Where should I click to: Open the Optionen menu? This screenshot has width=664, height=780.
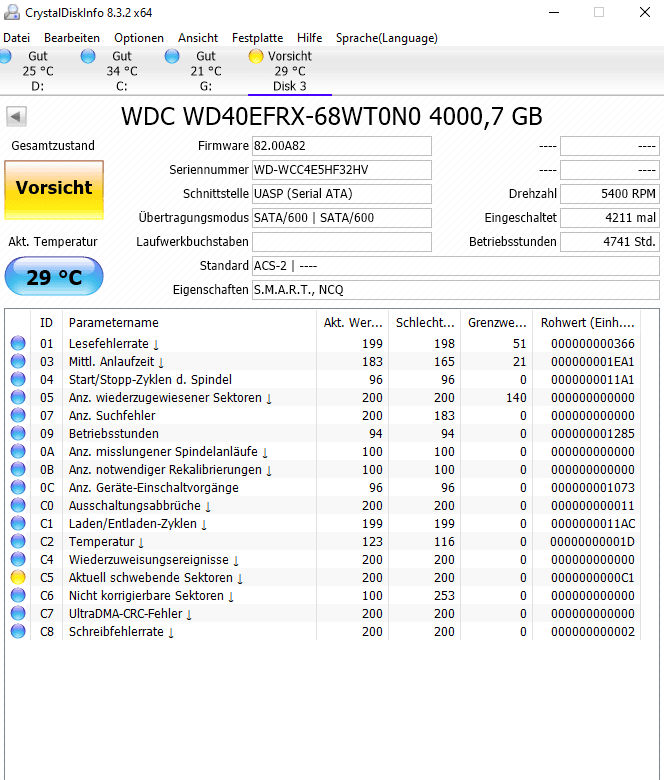pyautogui.click(x=139, y=38)
